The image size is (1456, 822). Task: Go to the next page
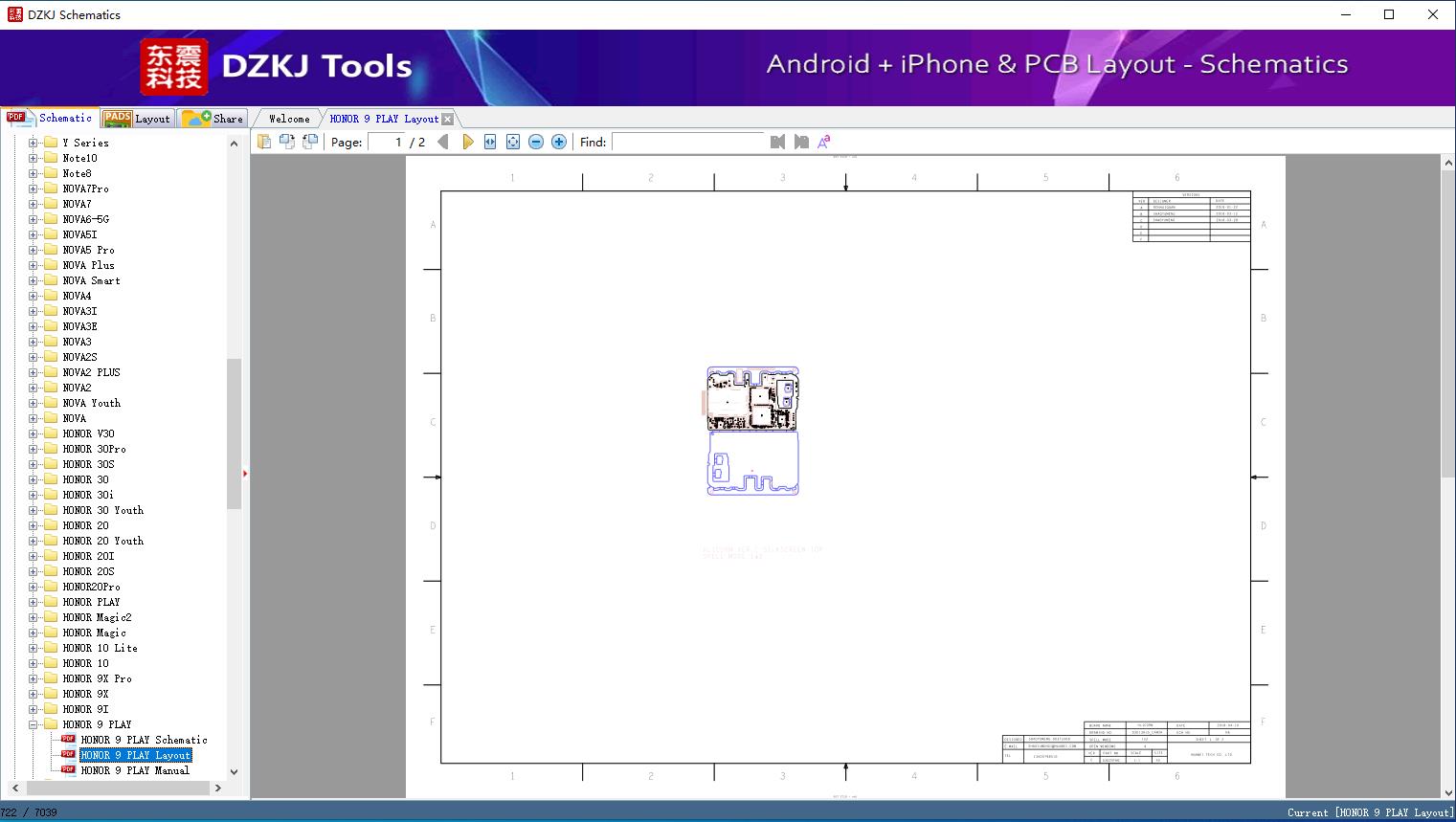[467, 142]
